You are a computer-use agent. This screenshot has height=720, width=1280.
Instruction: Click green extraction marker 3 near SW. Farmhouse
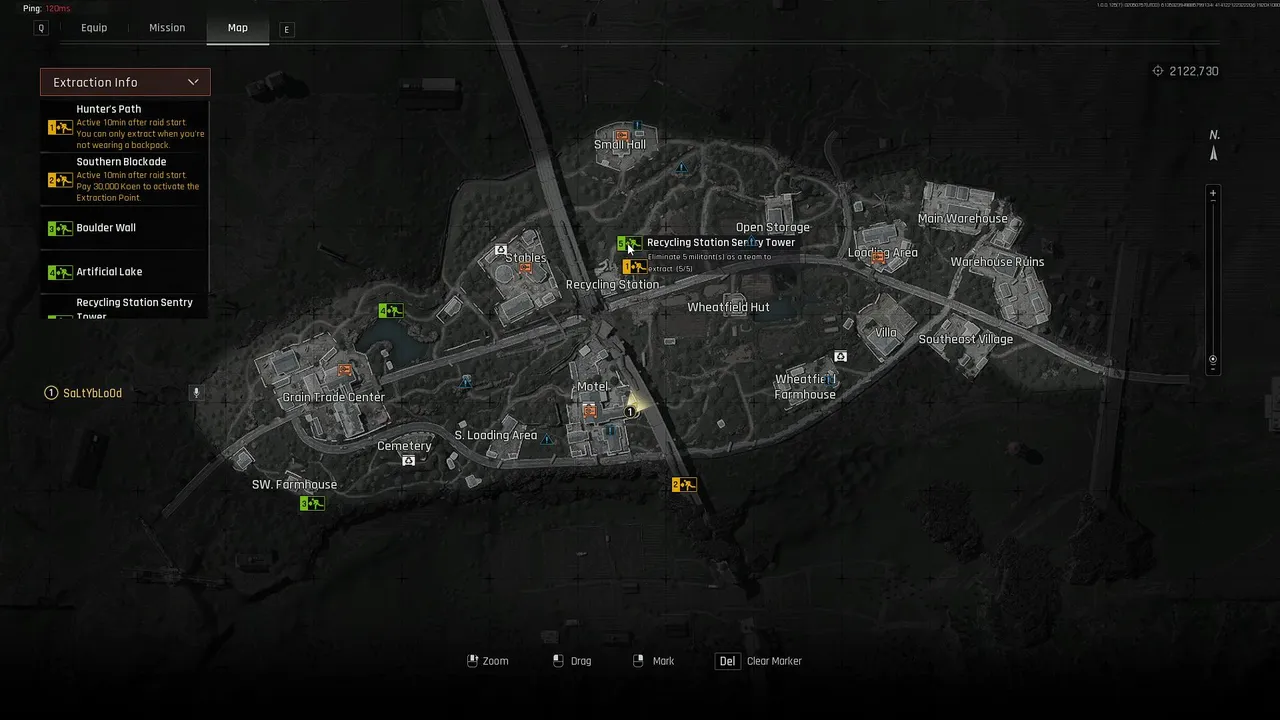312,504
